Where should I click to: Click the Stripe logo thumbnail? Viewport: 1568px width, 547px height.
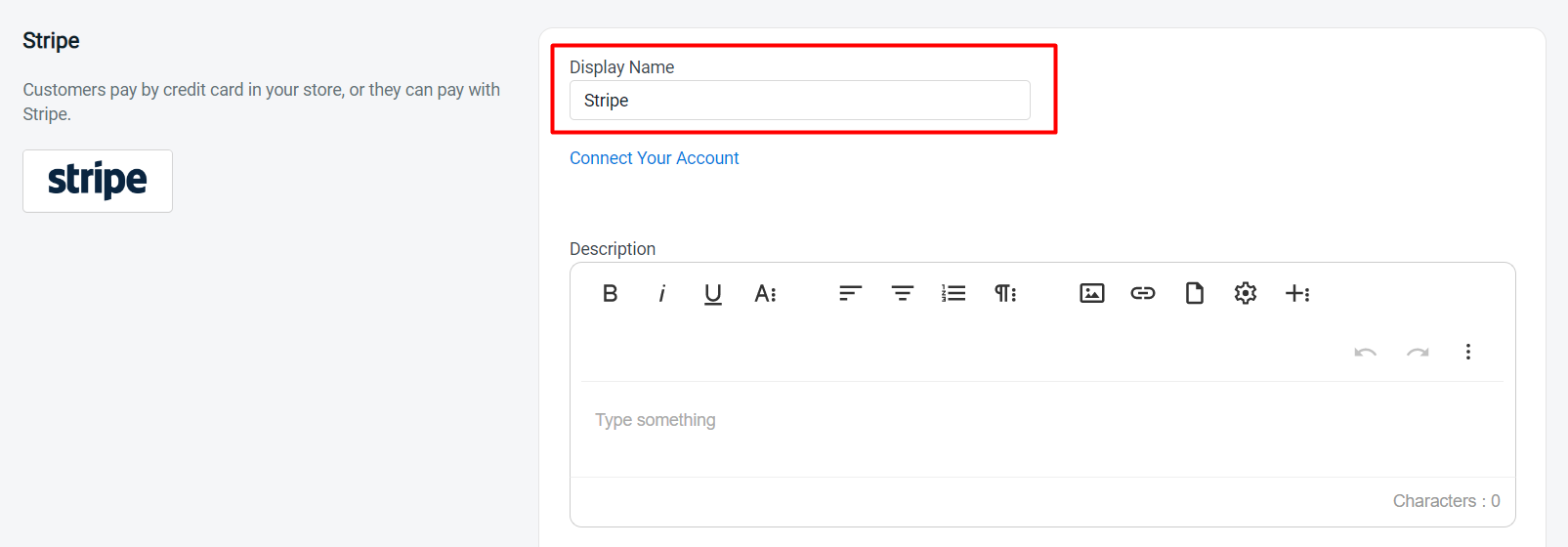click(98, 181)
